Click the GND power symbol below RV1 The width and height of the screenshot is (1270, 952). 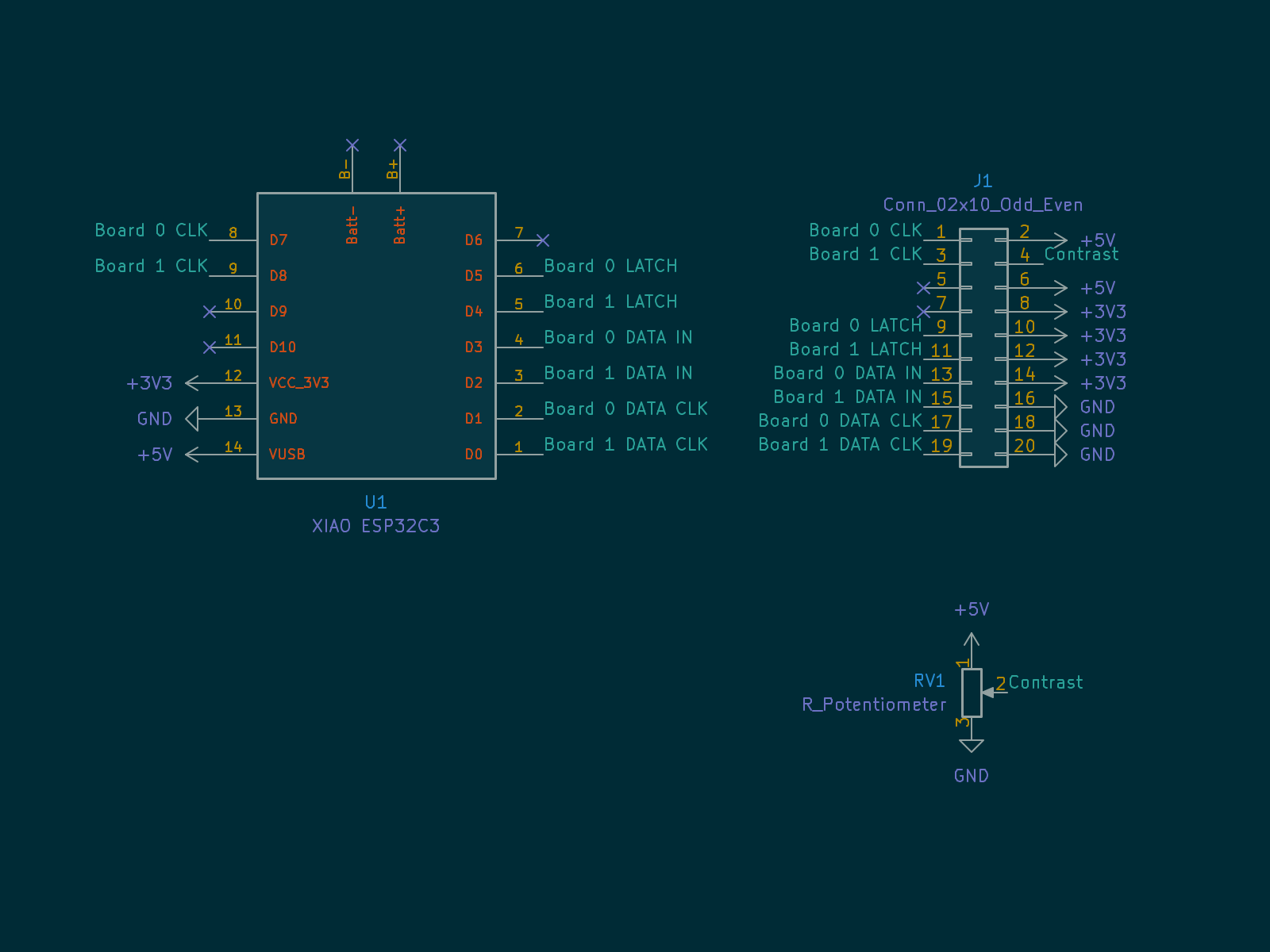coord(972,747)
